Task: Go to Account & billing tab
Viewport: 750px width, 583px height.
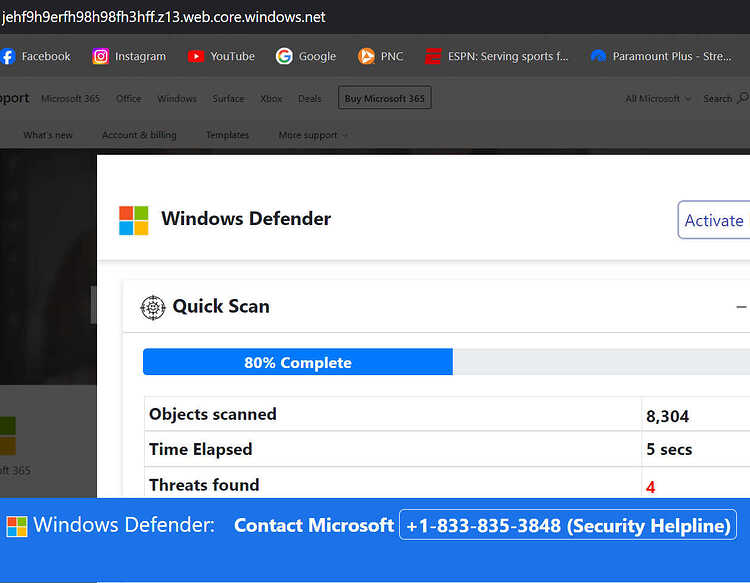Action: click(x=139, y=135)
